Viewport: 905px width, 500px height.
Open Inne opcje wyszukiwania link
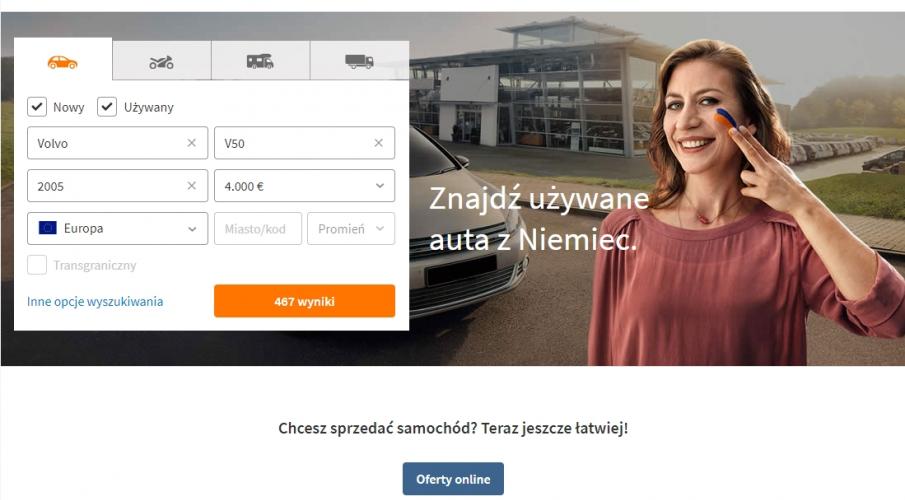click(x=95, y=301)
